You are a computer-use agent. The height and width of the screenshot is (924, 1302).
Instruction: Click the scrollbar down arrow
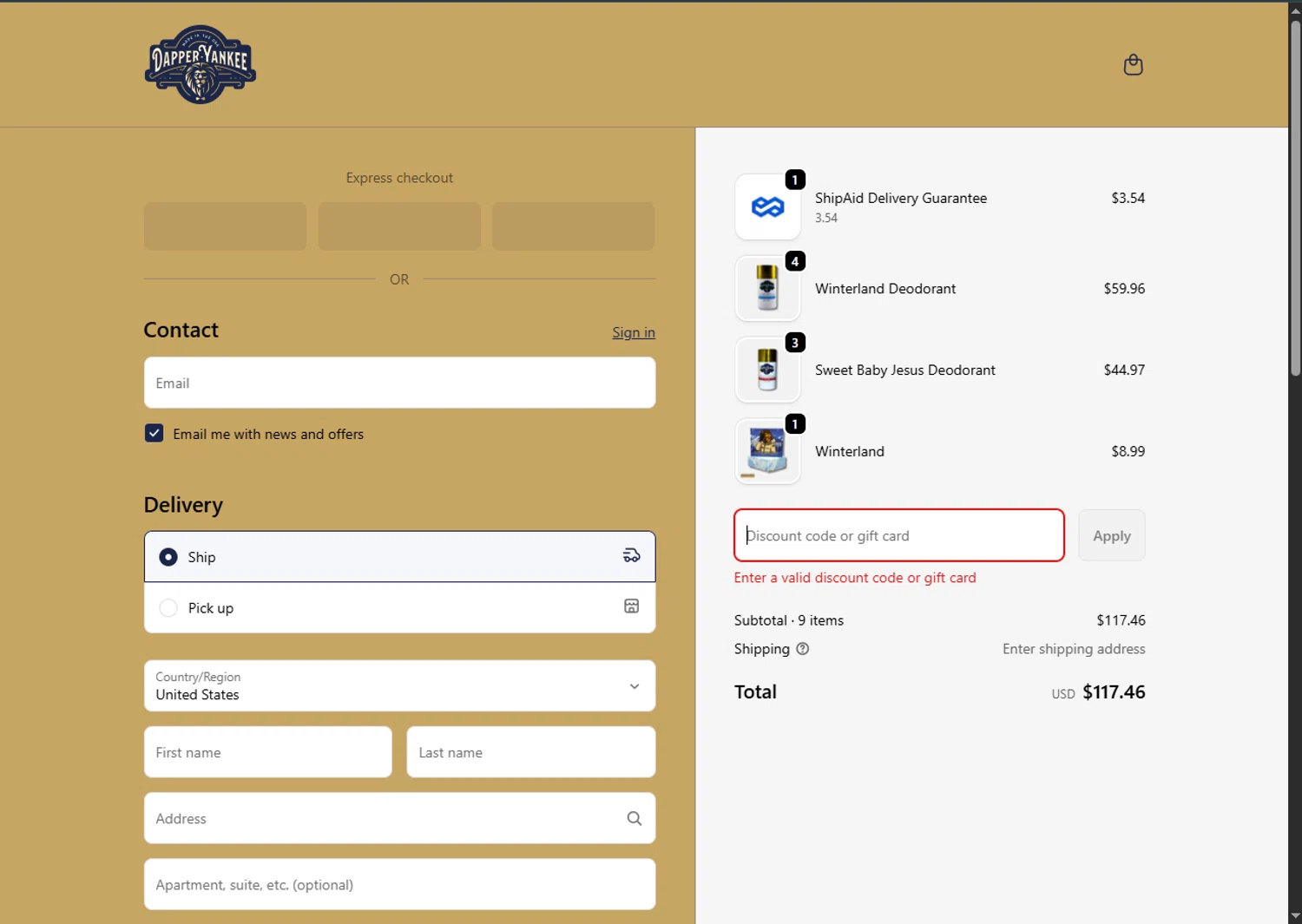tap(1295, 915)
